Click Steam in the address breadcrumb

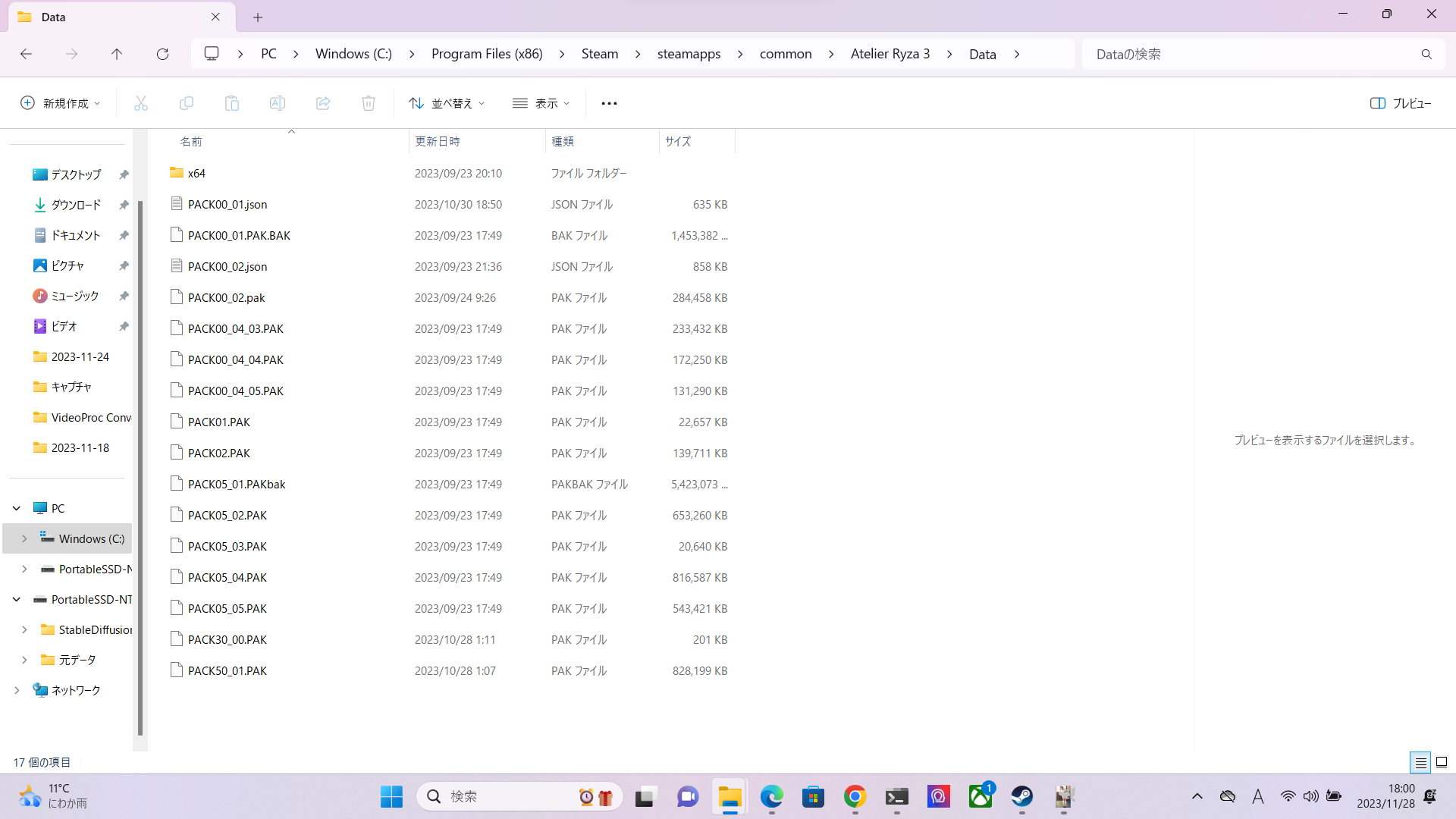600,54
